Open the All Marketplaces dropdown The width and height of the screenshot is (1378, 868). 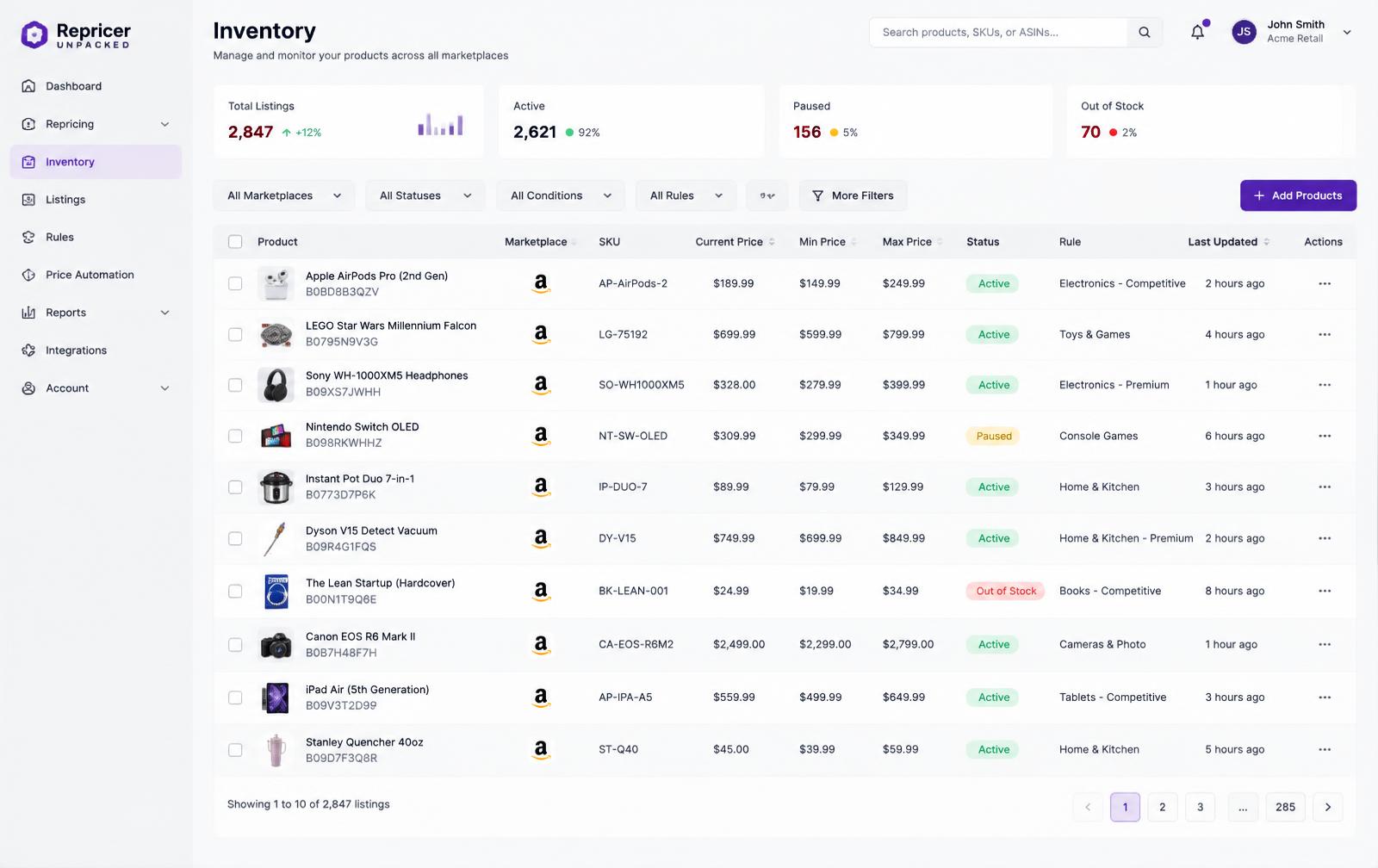[284, 195]
